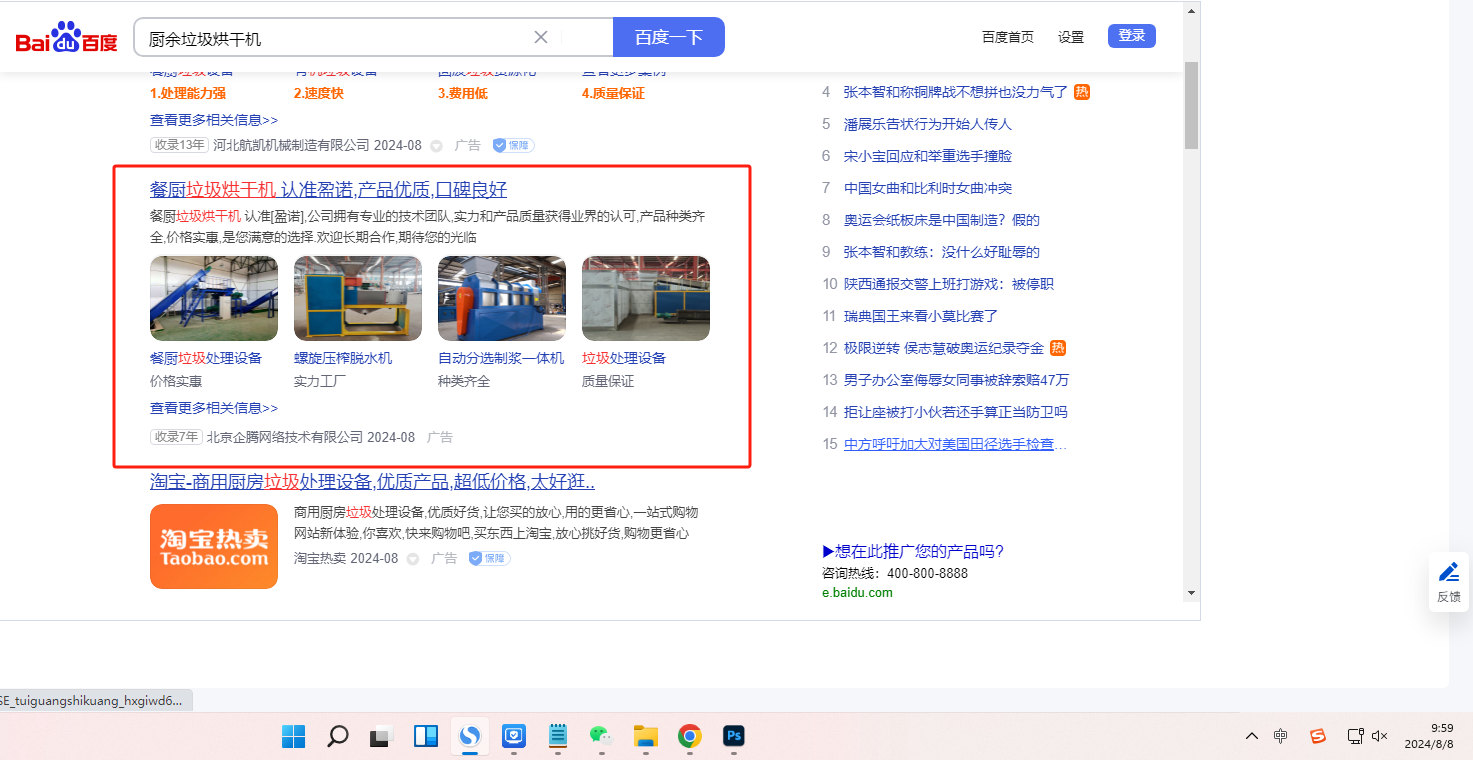Clear the search box with the X icon

click(x=541, y=38)
